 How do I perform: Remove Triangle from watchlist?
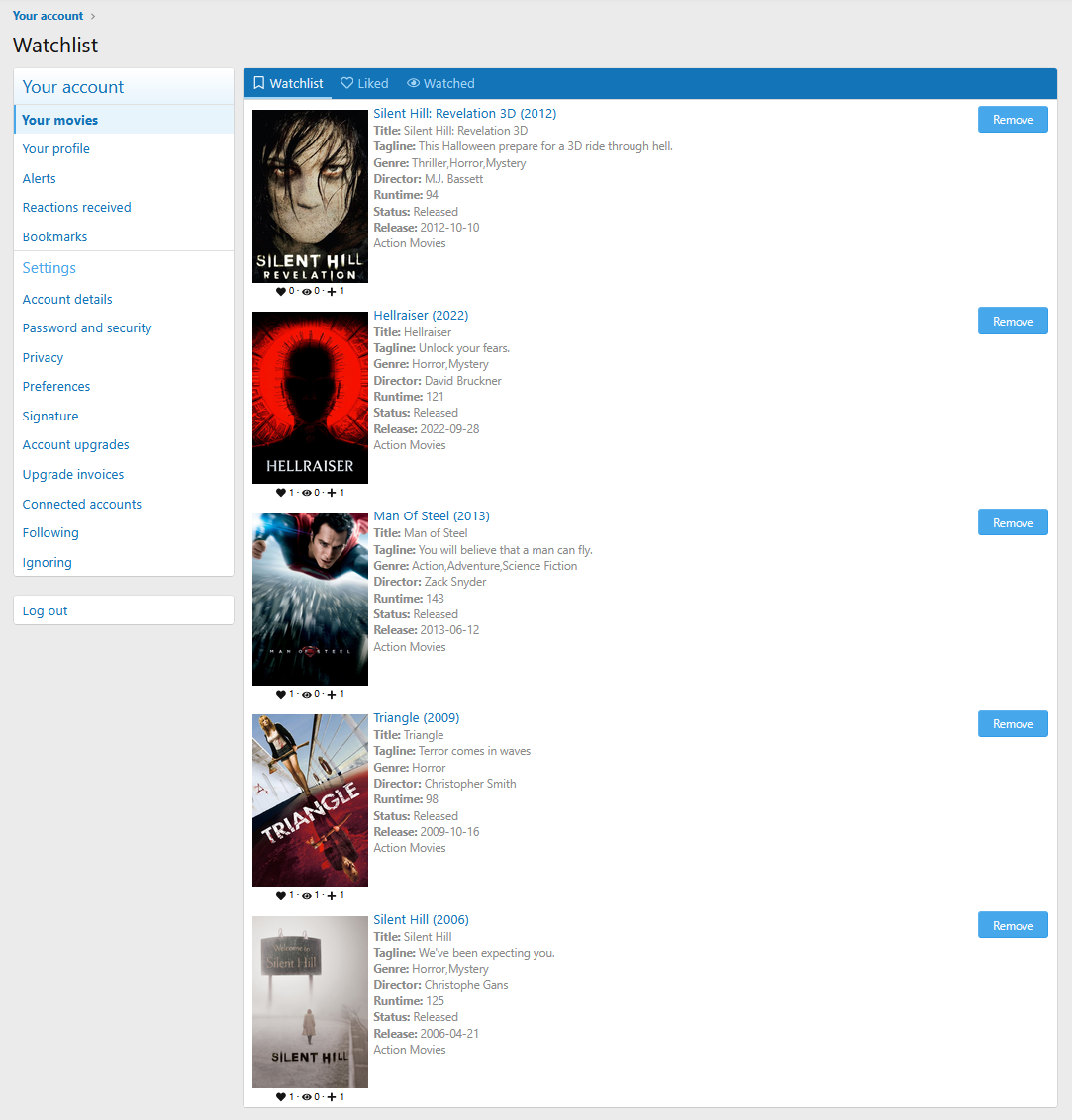(1013, 723)
